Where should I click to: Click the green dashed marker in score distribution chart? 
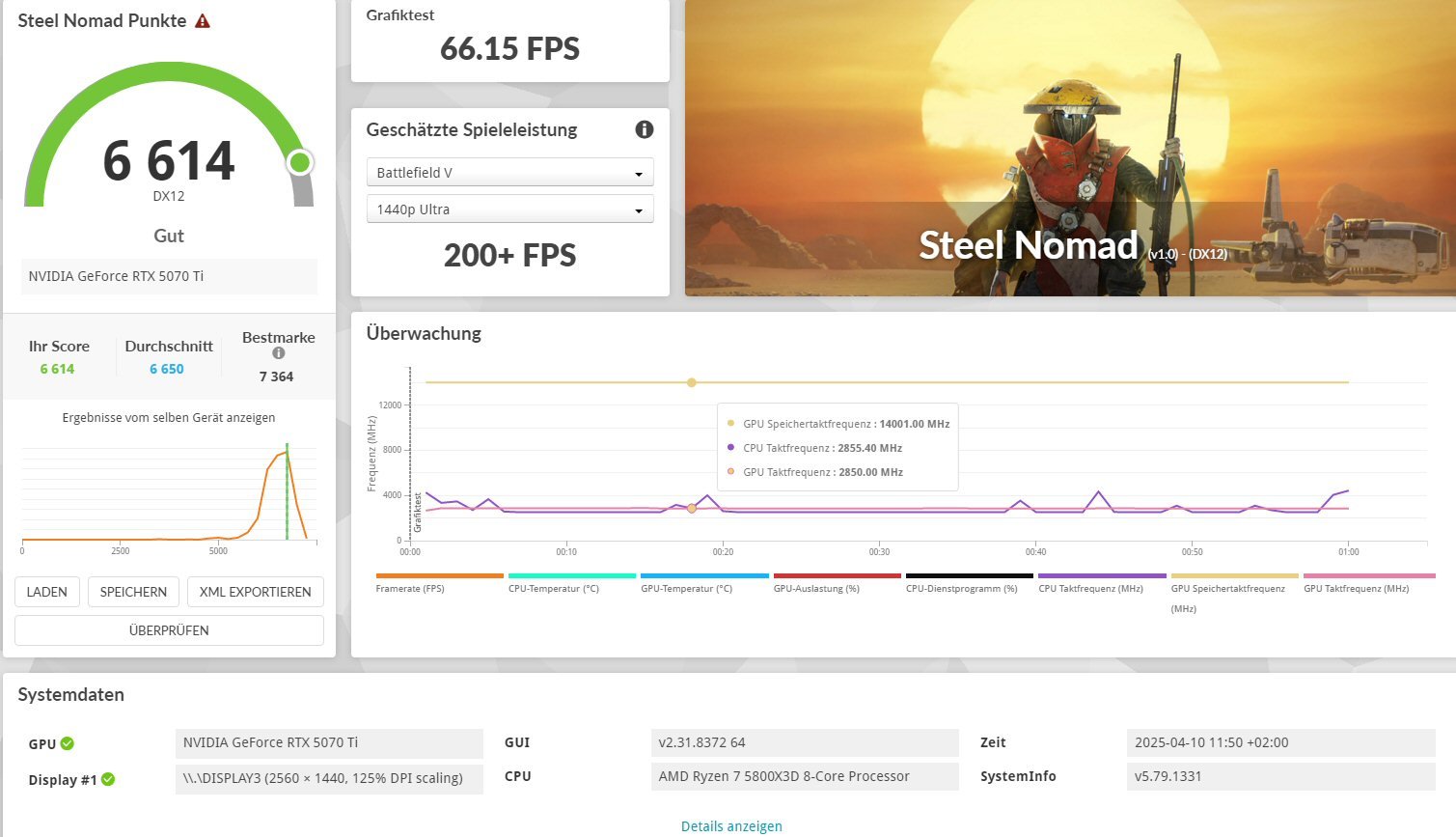[287, 491]
